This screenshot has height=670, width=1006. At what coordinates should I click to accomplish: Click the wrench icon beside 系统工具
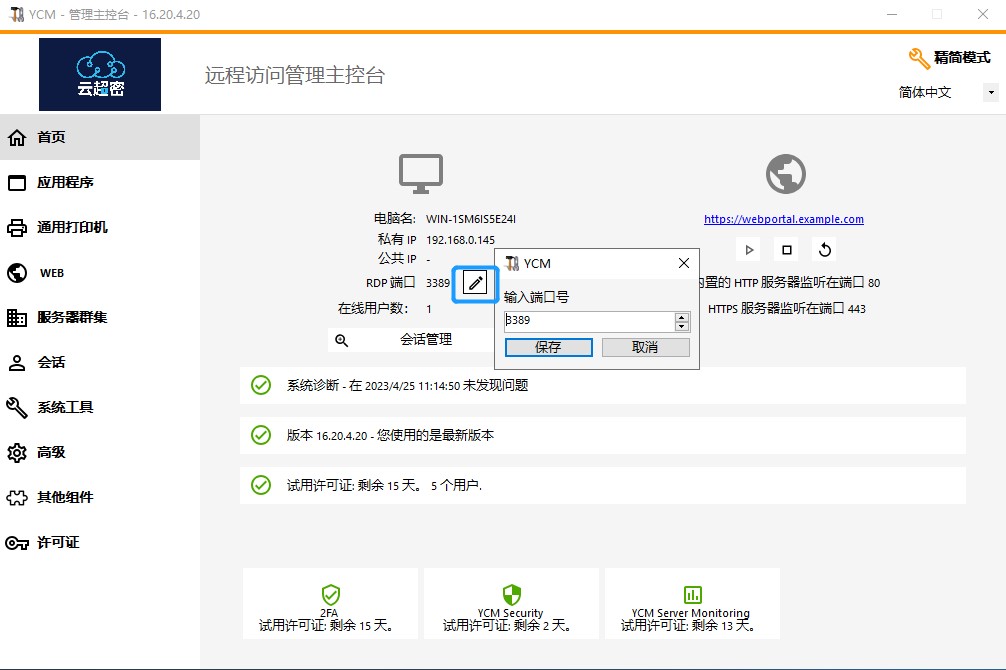coord(17,408)
